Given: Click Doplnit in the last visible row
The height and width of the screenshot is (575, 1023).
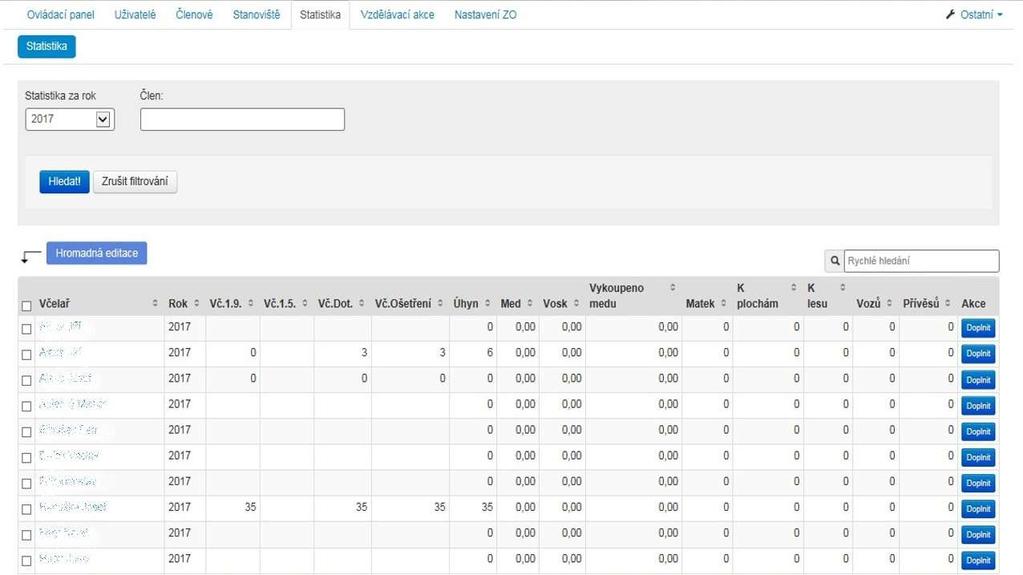Looking at the screenshot, I should tap(978, 560).
